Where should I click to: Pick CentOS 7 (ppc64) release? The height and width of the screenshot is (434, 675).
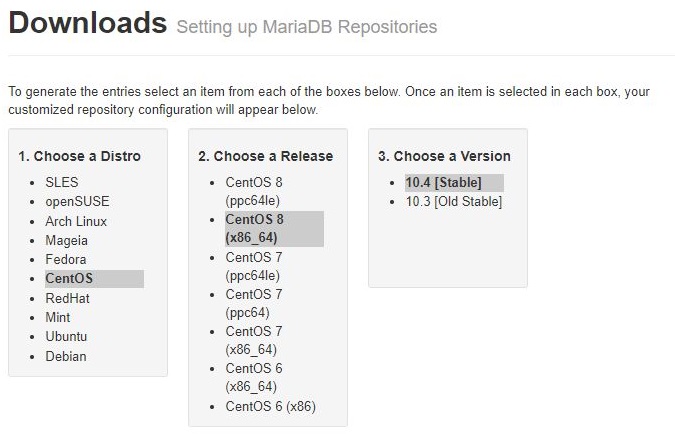coord(254,303)
